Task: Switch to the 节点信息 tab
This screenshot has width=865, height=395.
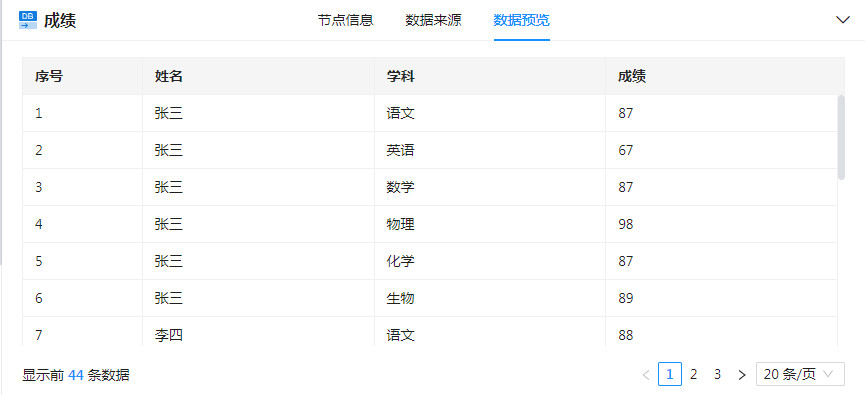Action: (x=345, y=20)
